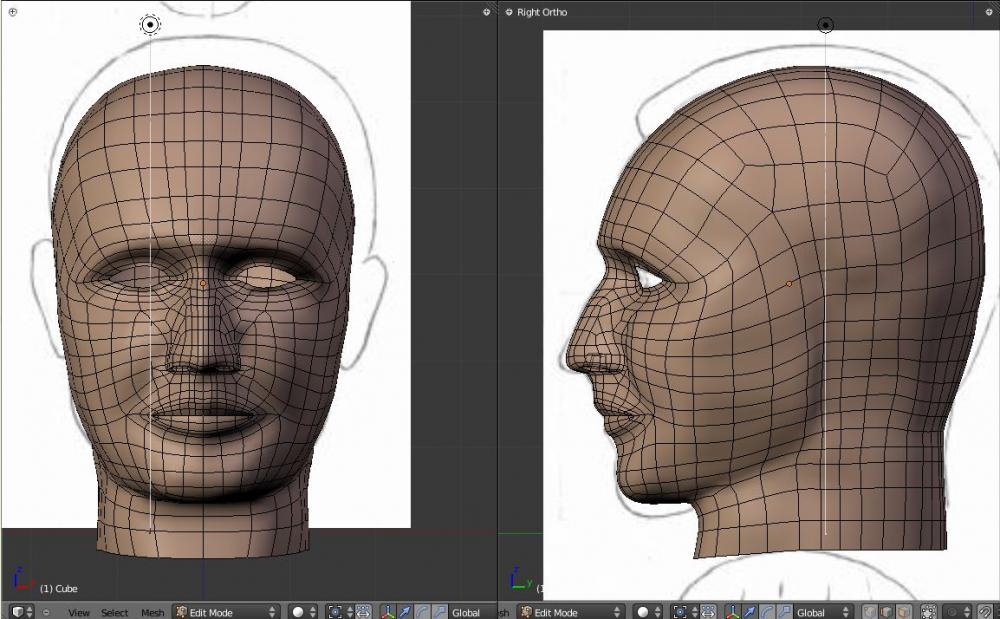Open the View menu in left viewport

pos(79,612)
